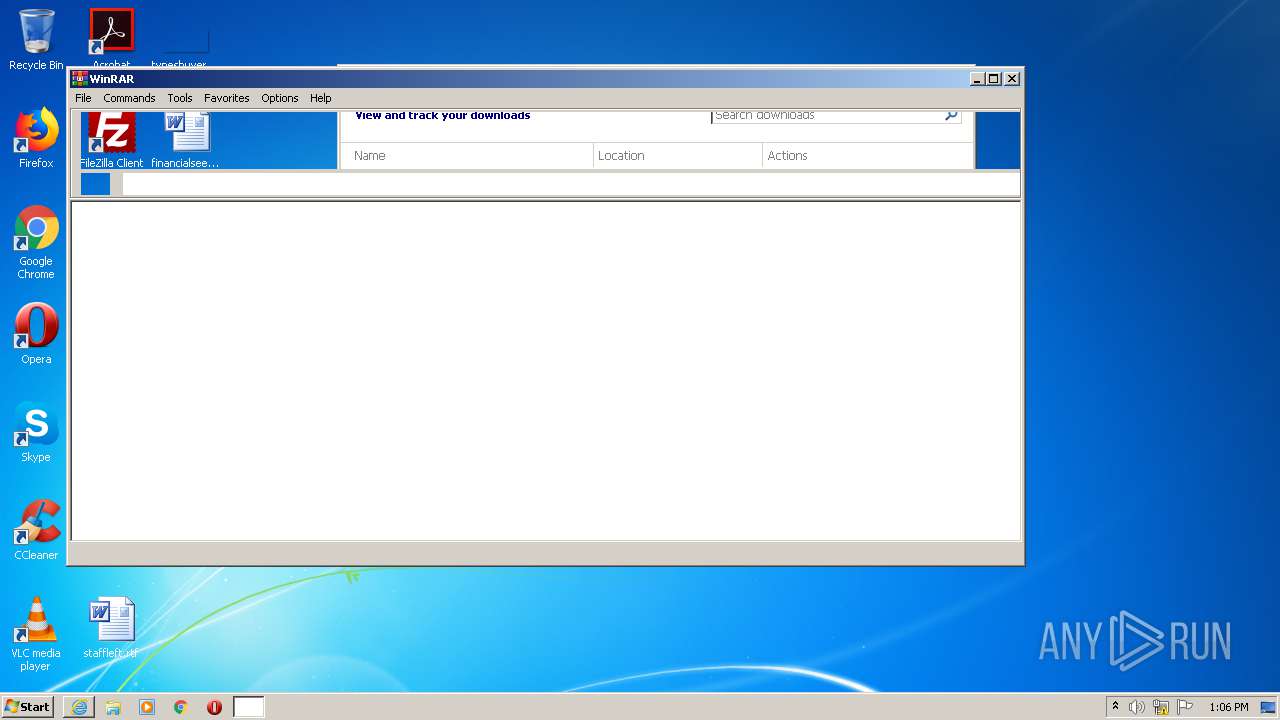Screen dimensions: 1280x720
Task: Click the search magnifier icon
Action: pyautogui.click(x=951, y=116)
